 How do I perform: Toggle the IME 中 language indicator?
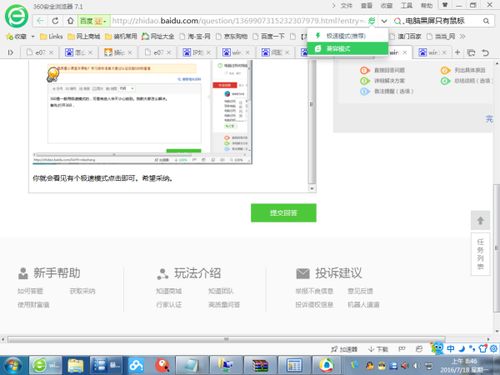450,349
